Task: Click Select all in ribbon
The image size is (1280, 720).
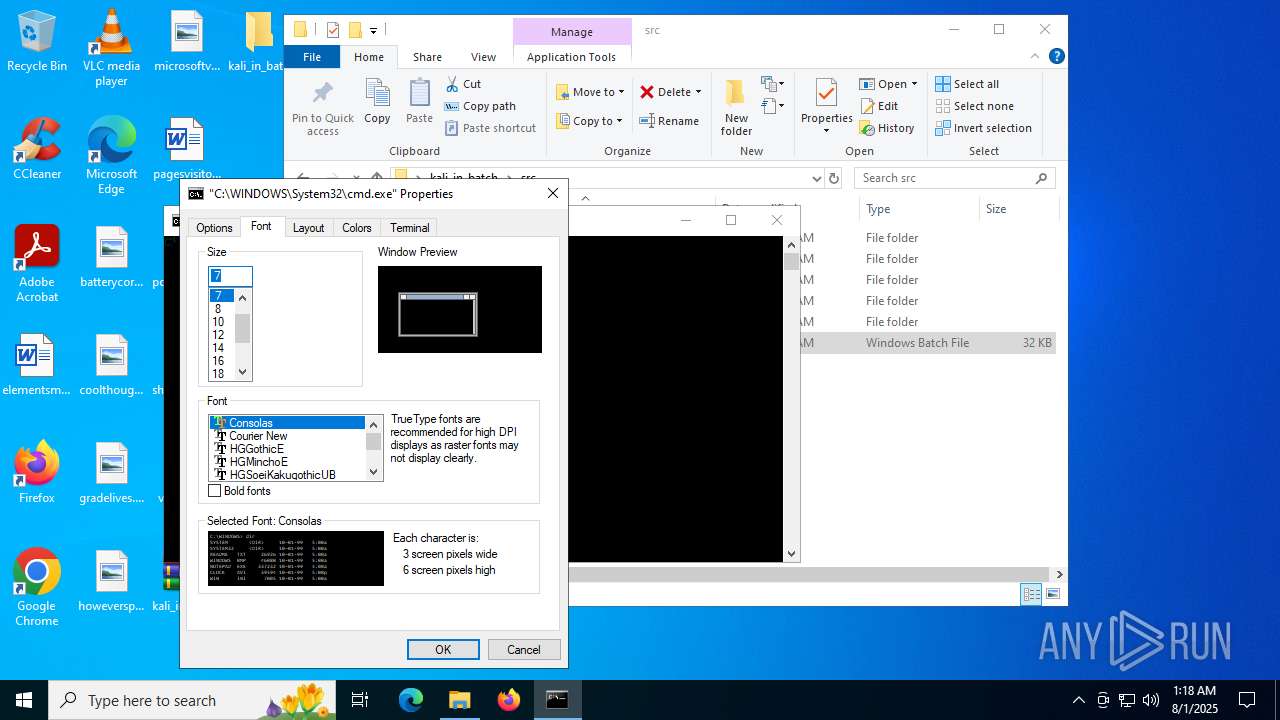Action: pyautogui.click(x=967, y=84)
